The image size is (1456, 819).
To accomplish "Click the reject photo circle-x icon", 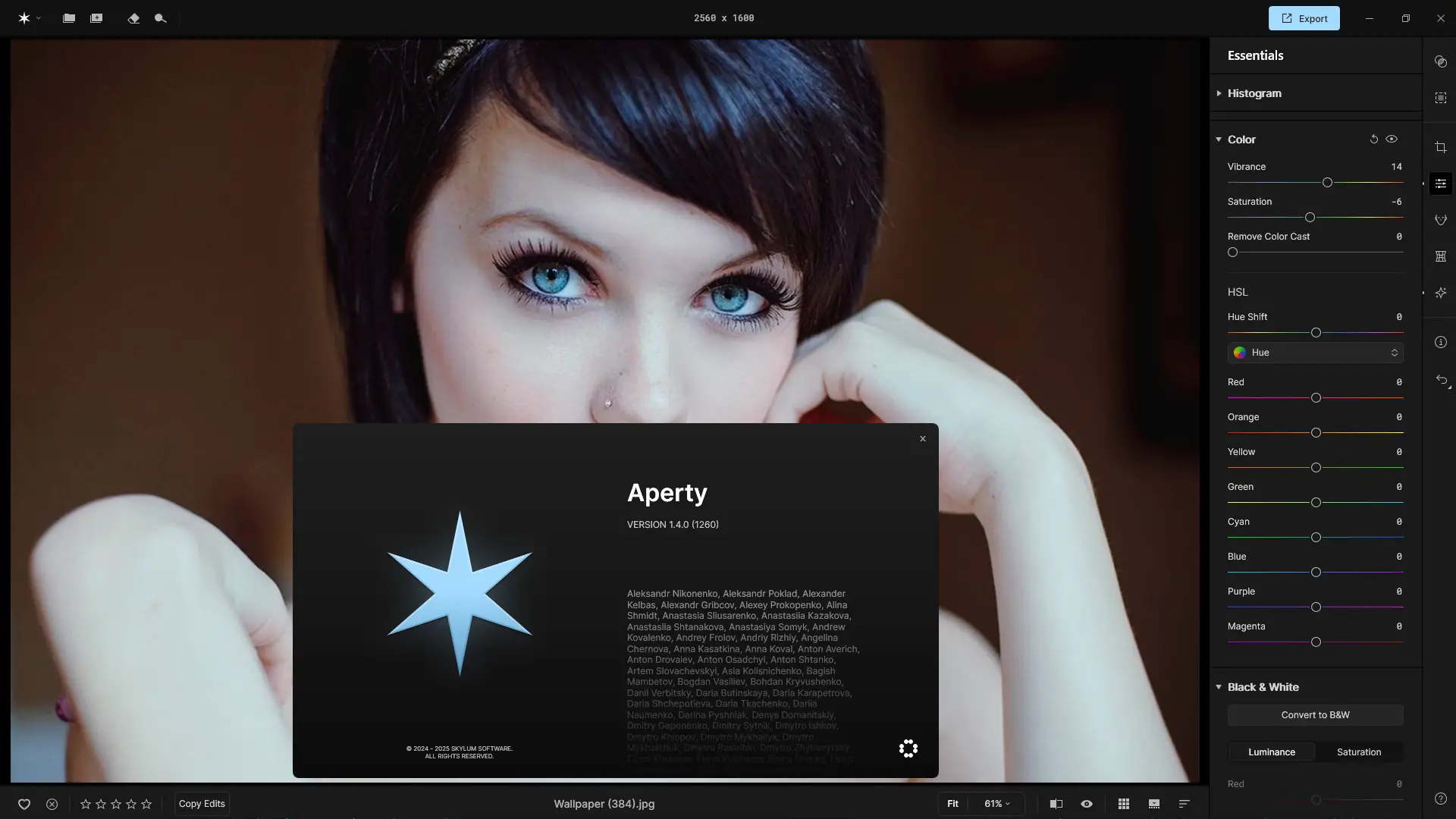I will coord(52,804).
